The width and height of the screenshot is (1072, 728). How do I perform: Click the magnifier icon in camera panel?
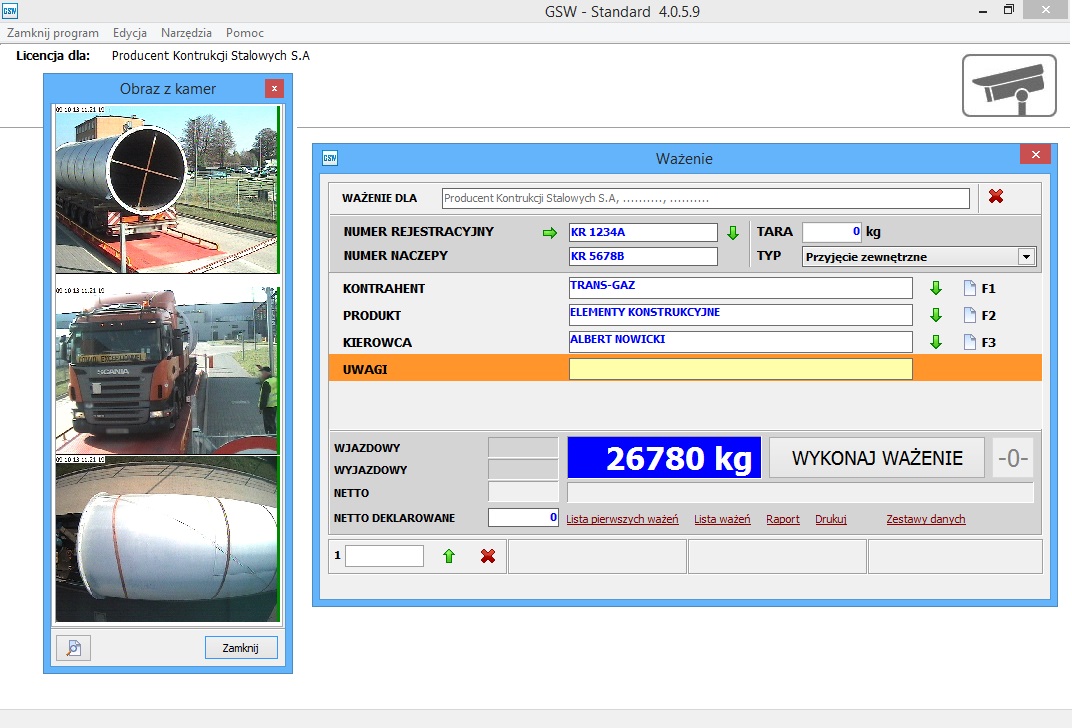pyautogui.click(x=73, y=648)
